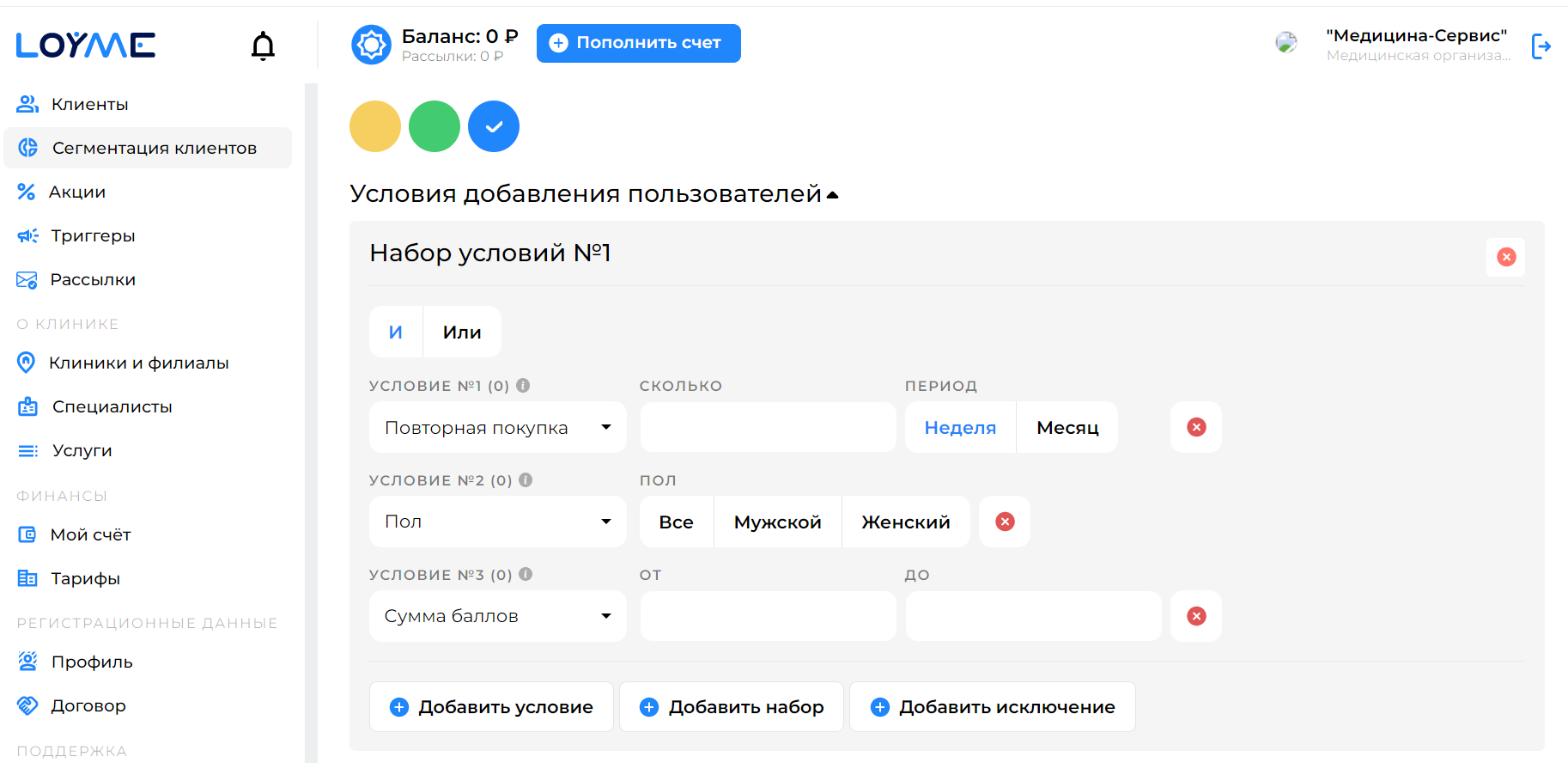Click Добавить набор button

pyautogui.click(x=732, y=706)
